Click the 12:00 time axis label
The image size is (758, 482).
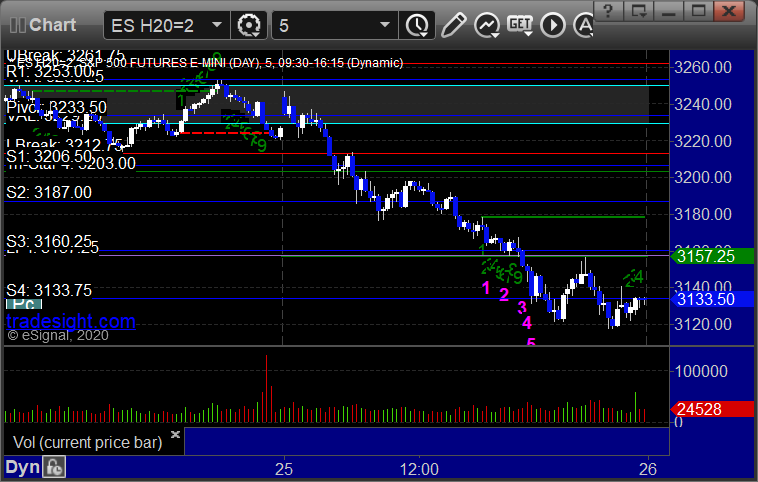click(419, 469)
